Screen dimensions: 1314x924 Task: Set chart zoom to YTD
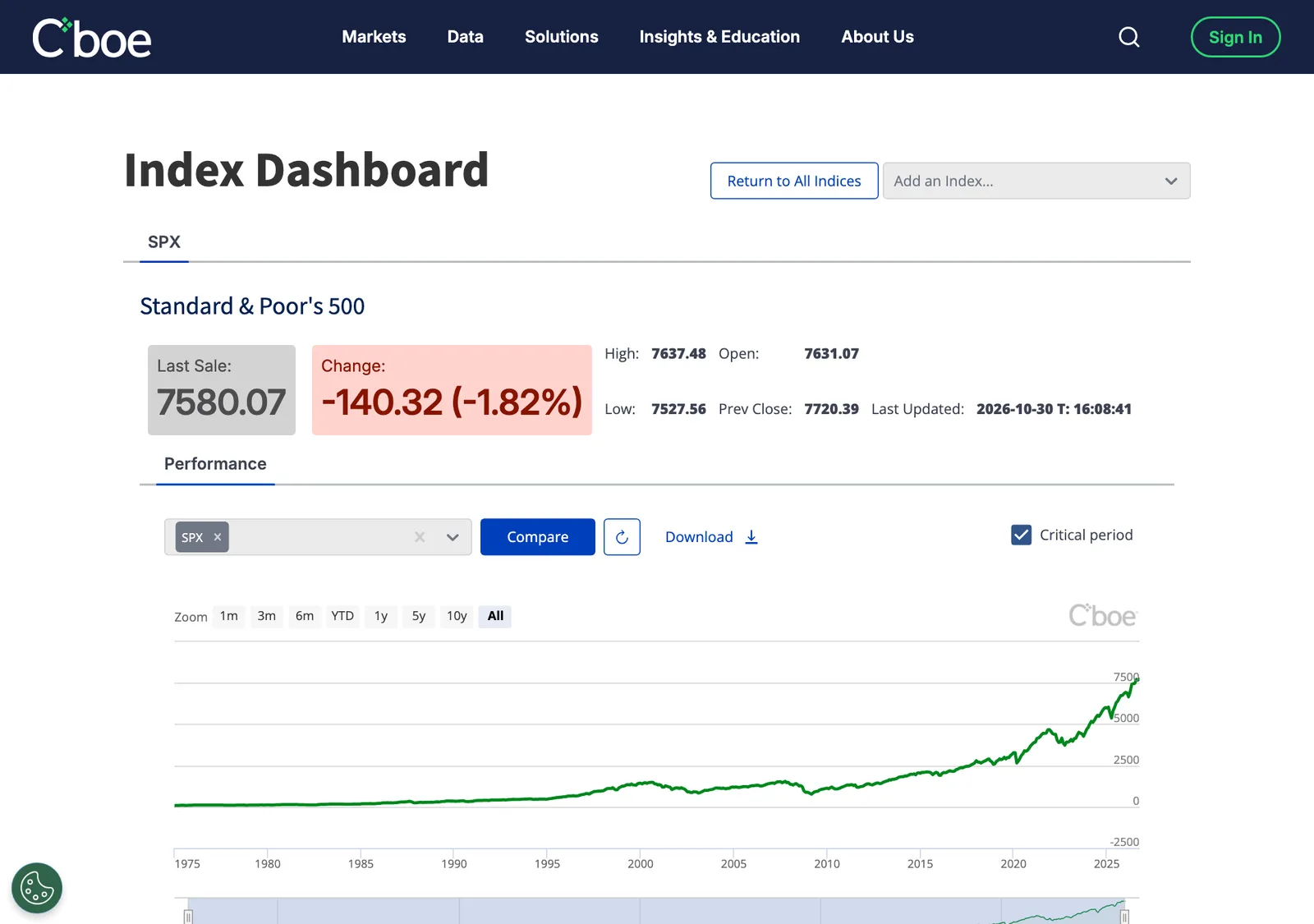coord(342,616)
